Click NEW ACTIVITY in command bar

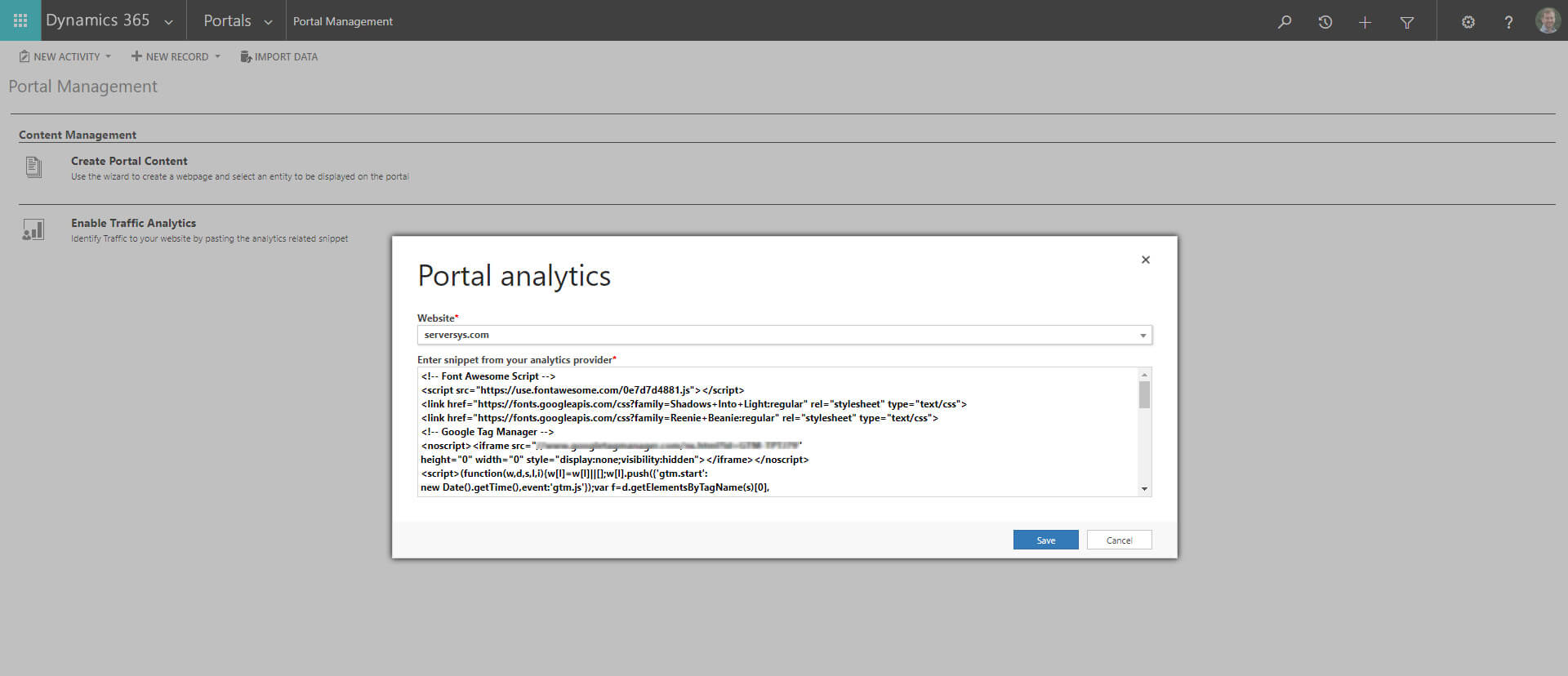point(66,56)
